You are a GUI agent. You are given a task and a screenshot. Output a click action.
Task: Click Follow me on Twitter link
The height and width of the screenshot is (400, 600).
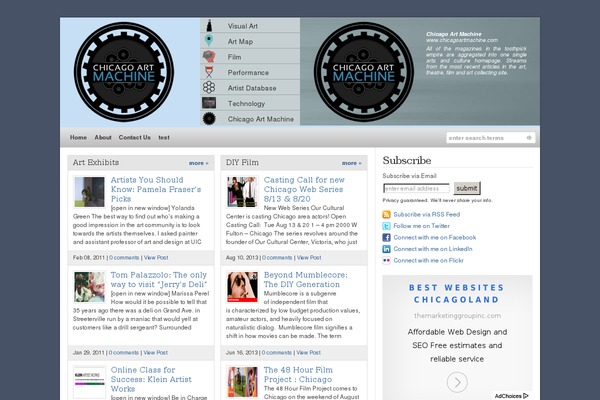tap(422, 226)
